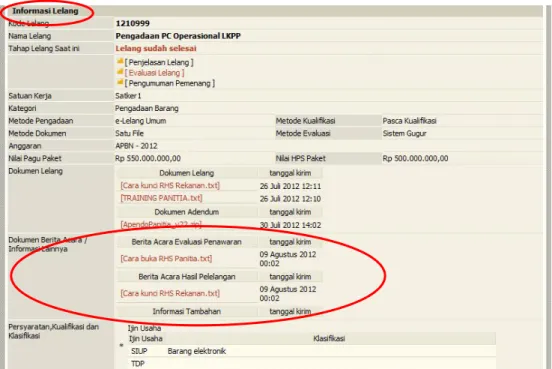Open the Evaluasi Lelang link
Screen dimensions: 552x369
click(x=155, y=73)
